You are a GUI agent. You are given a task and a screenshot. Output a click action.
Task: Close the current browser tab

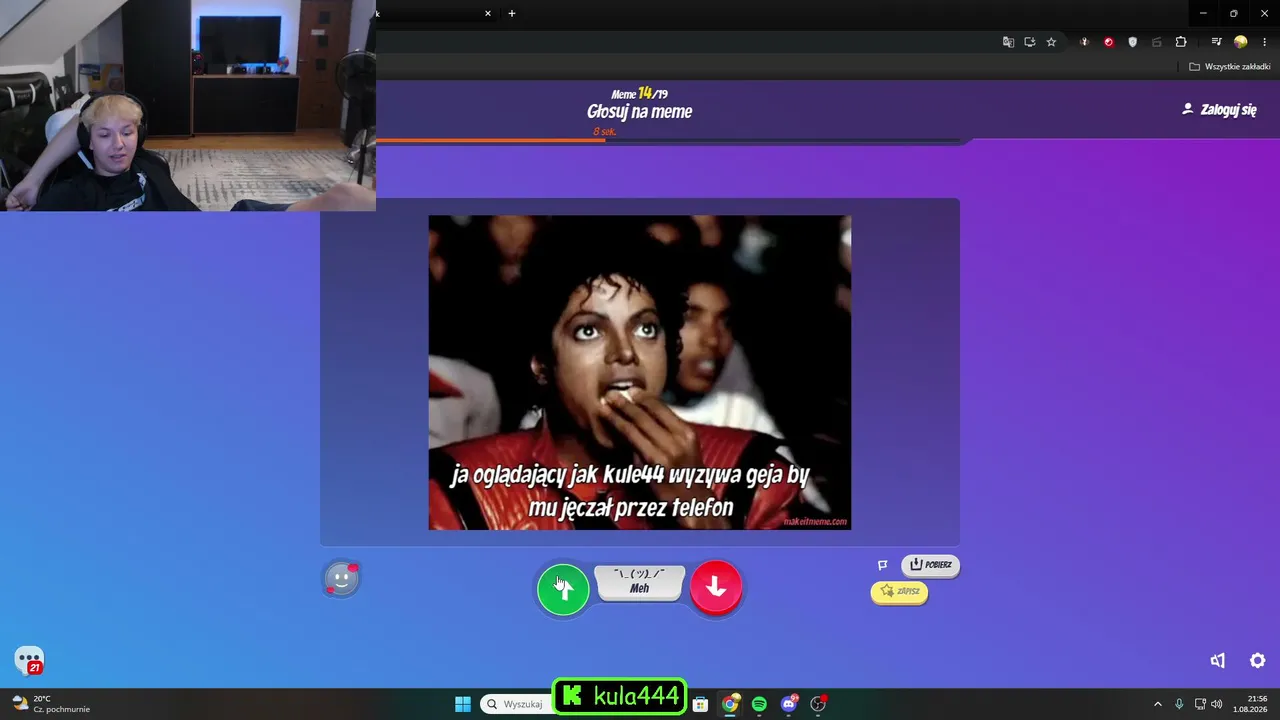(488, 14)
